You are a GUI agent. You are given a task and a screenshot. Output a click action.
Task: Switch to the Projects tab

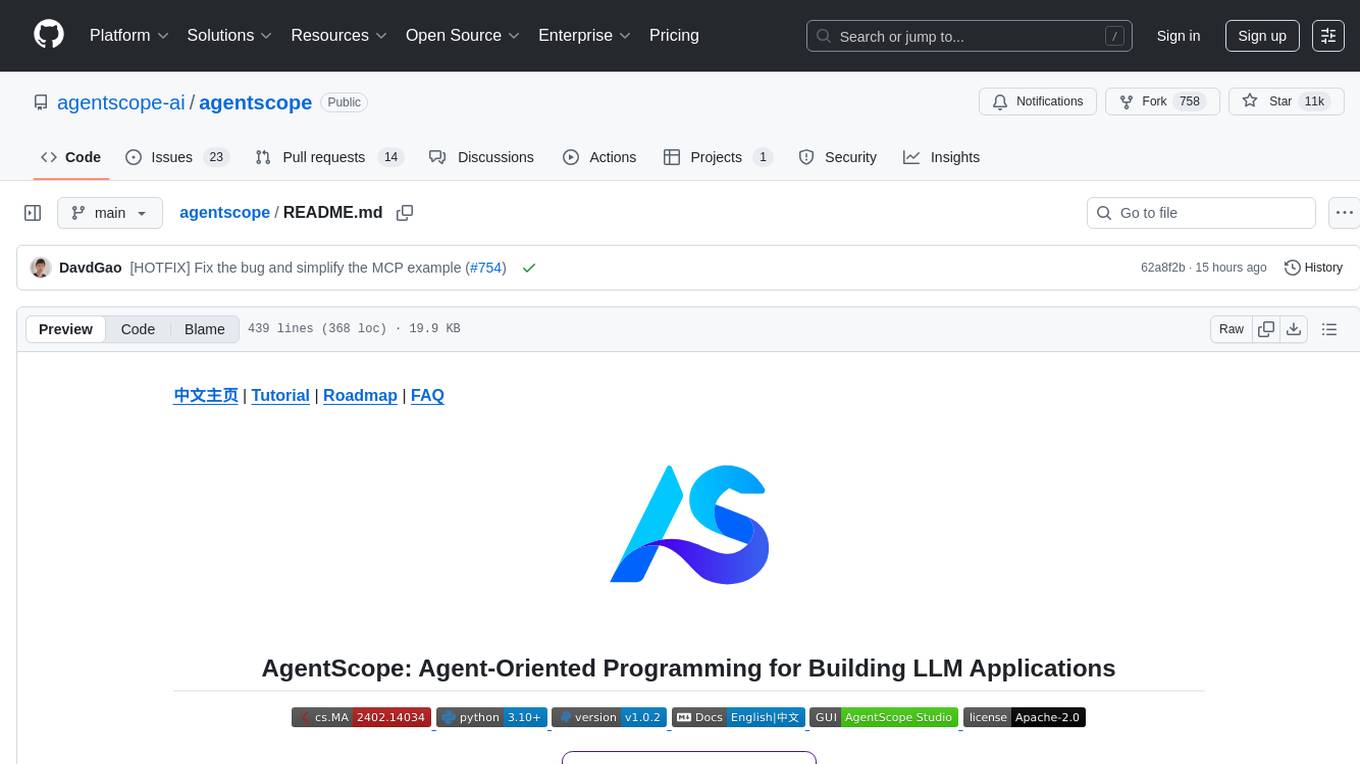point(717,157)
